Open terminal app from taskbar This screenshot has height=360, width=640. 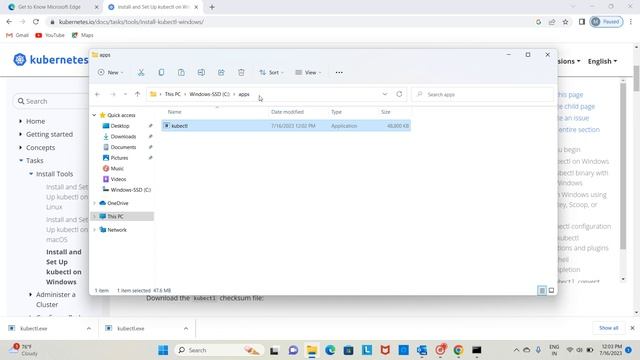pos(477,350)
